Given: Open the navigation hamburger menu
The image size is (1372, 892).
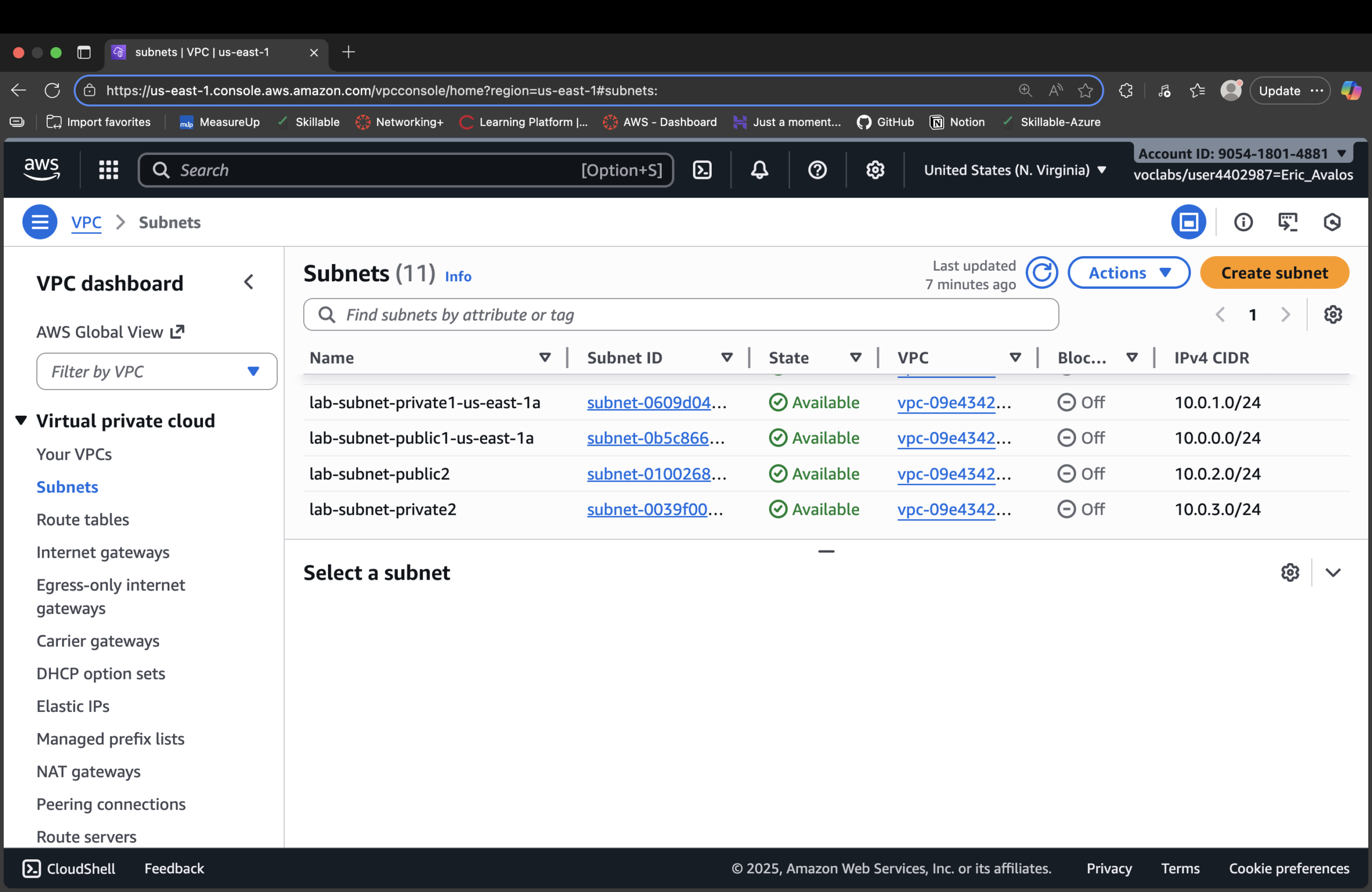Looking at the screenshot, I should pyautogui.click(x=39, y=221).
